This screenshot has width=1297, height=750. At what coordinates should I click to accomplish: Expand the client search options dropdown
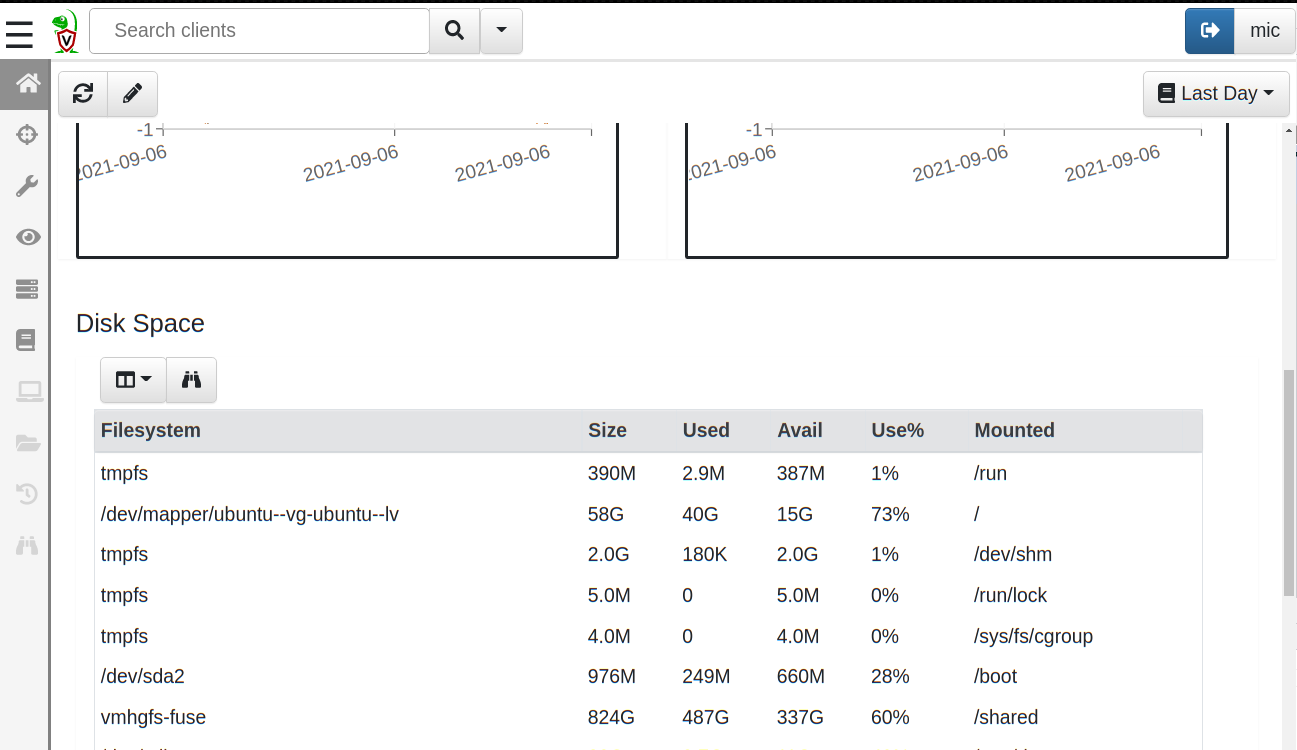(501, 31)
